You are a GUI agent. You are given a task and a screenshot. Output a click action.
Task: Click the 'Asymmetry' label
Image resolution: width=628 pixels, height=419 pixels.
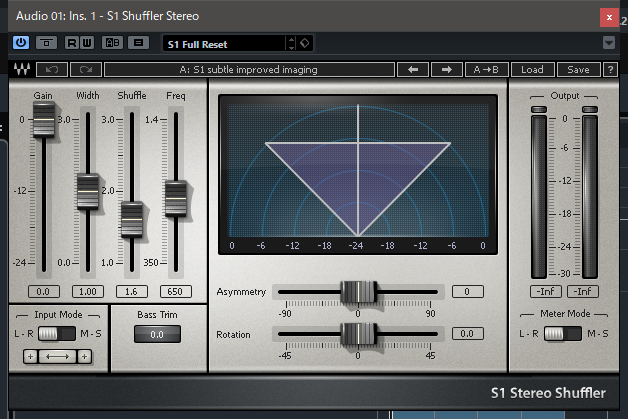pyautogui.click(x=241, y=292)
